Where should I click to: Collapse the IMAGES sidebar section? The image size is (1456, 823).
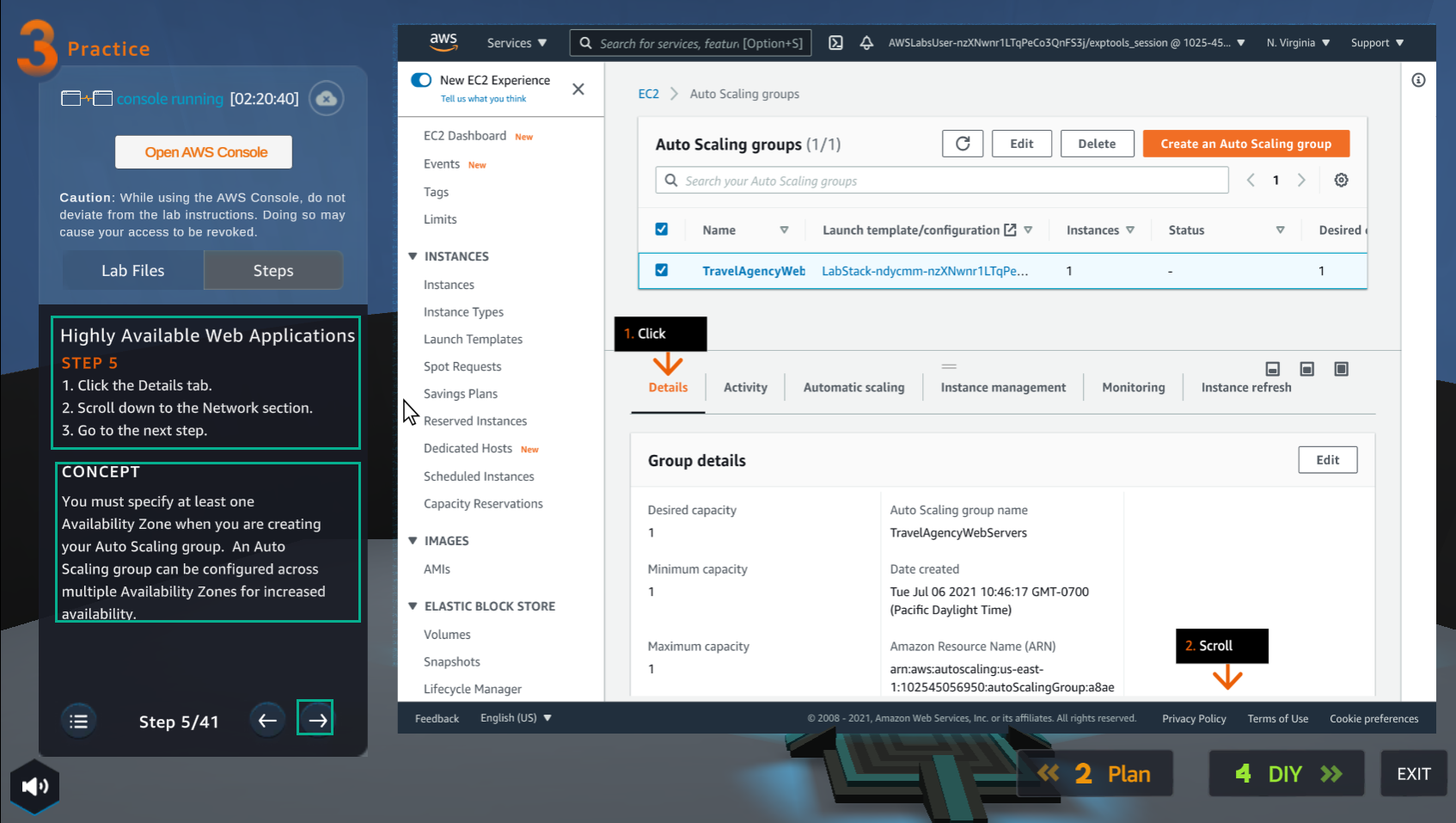(x=413, y=541)
